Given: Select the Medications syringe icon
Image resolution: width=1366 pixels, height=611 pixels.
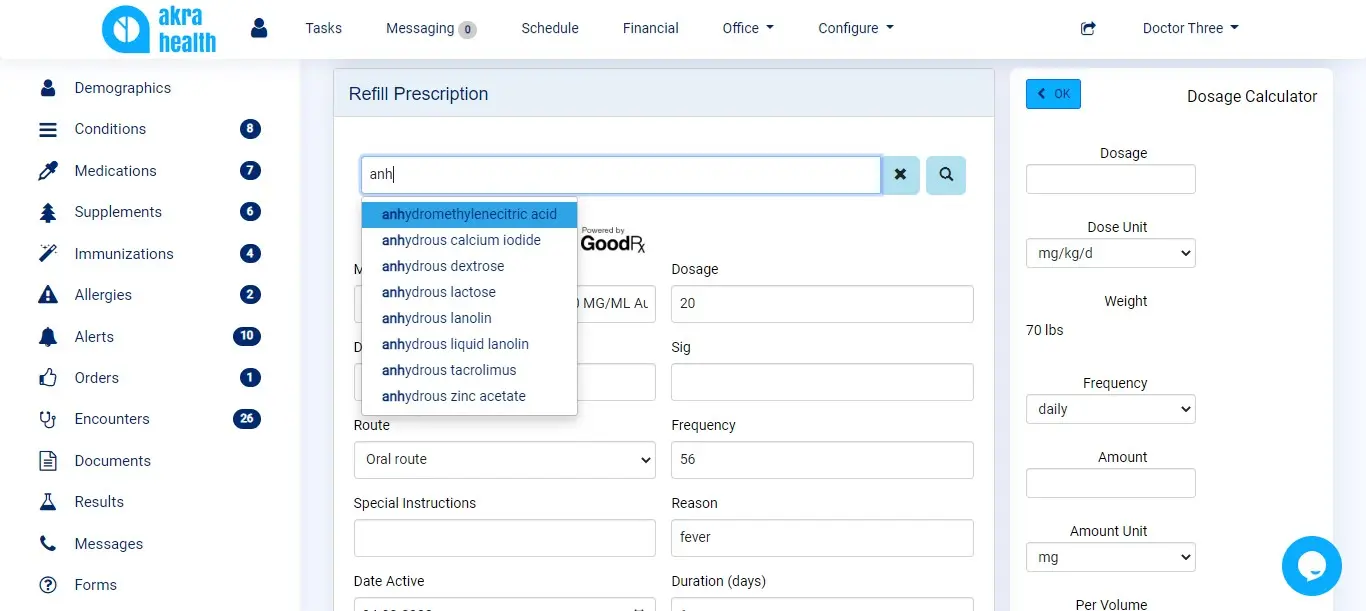Looking at the screenshot, I should click(x=47, y=170).
